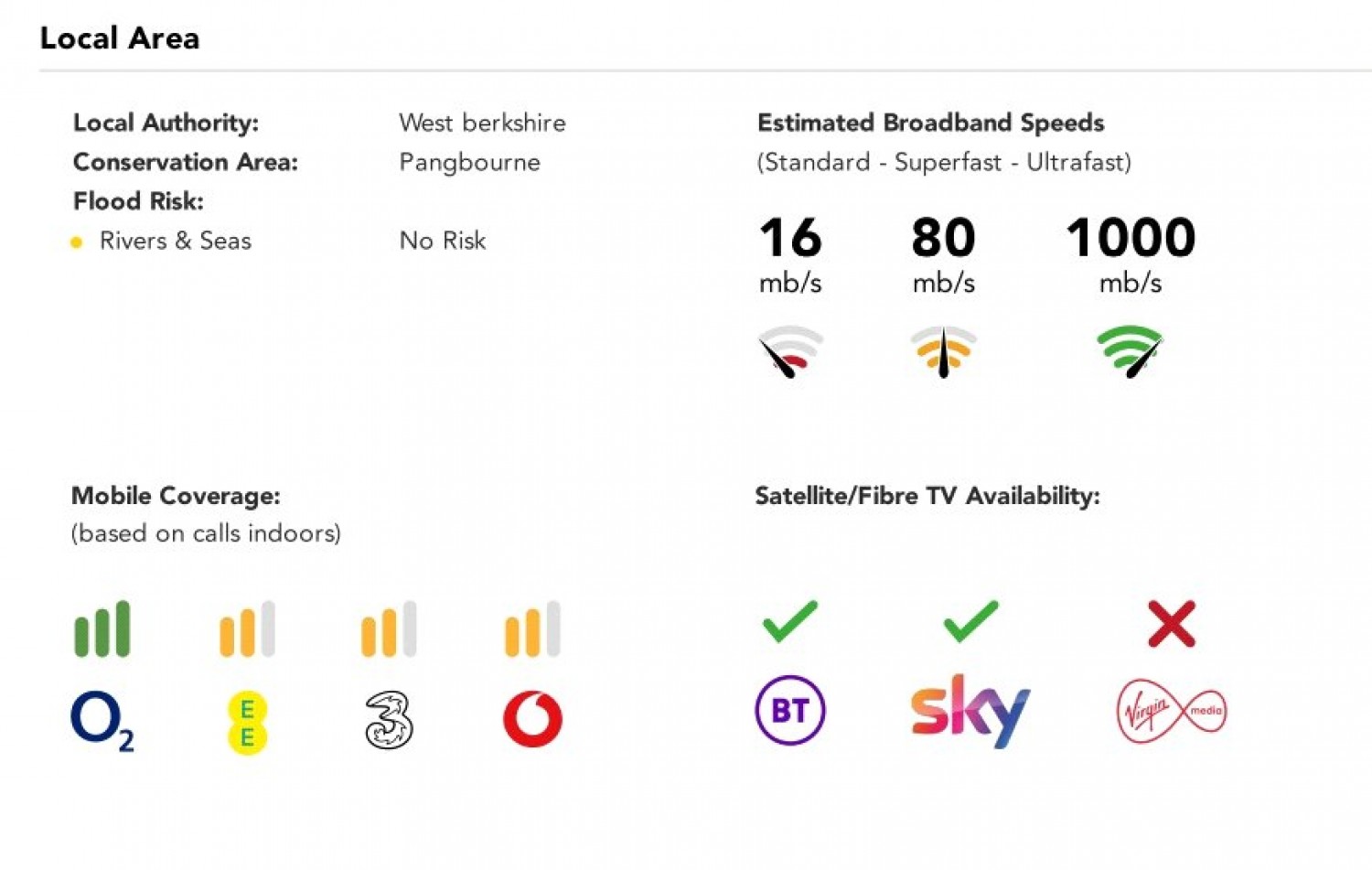Click the red cross above Virgin Media
Image resolution: width=1372 pixels, height=870 pixels.
pyautogui.click(x=1172, y=624)
